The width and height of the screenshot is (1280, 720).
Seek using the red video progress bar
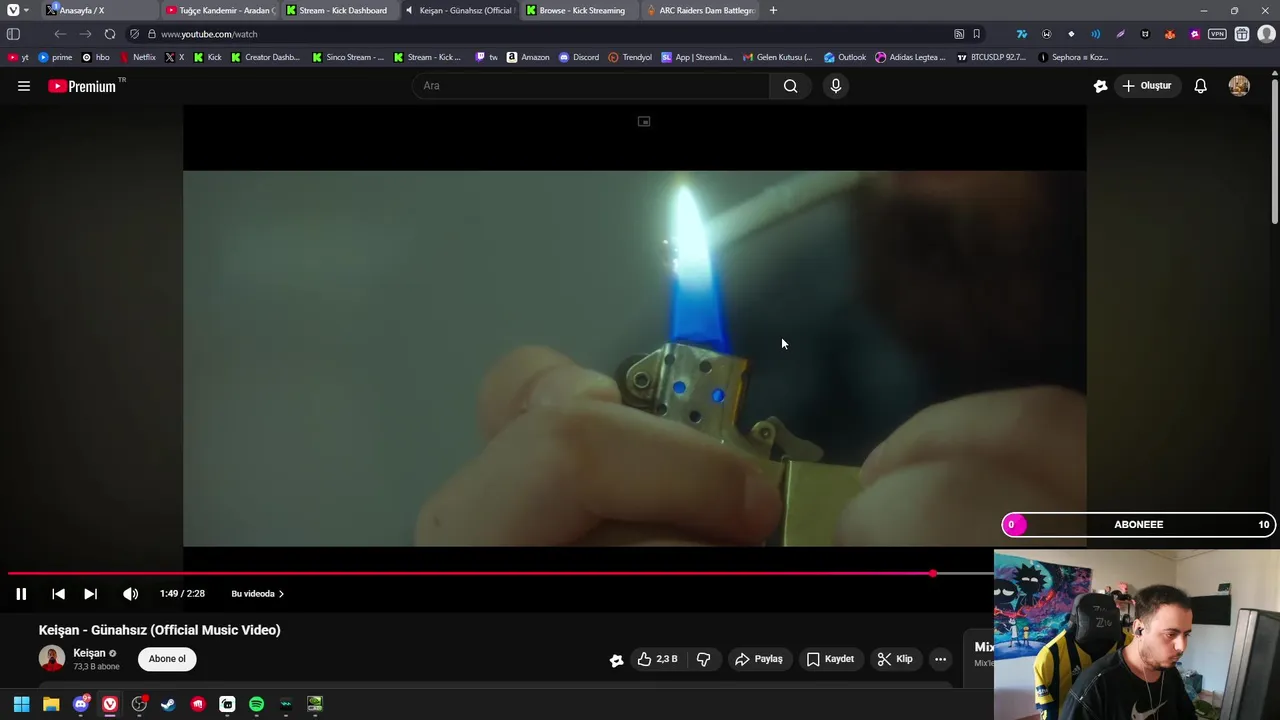pos(470,574)
